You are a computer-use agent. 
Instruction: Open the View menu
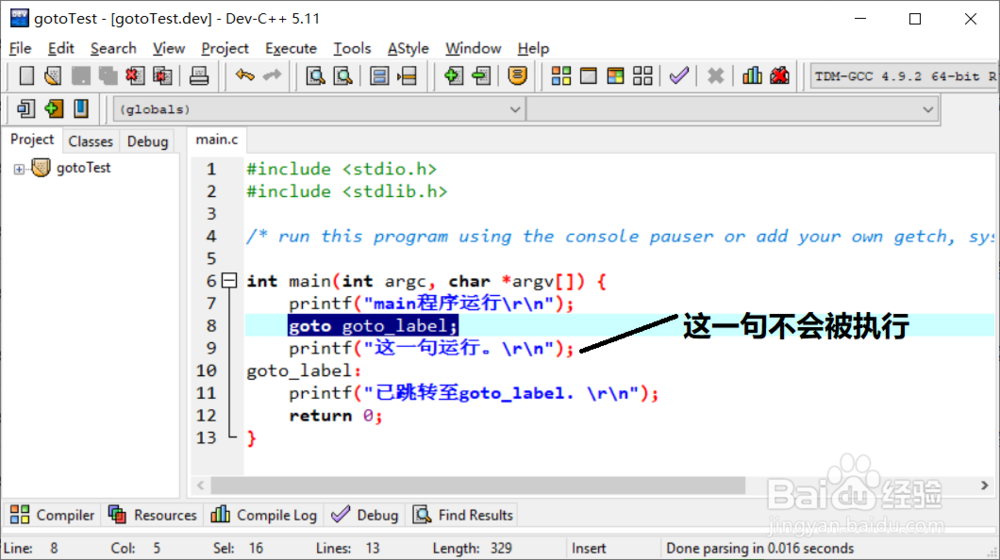(168, 48)
